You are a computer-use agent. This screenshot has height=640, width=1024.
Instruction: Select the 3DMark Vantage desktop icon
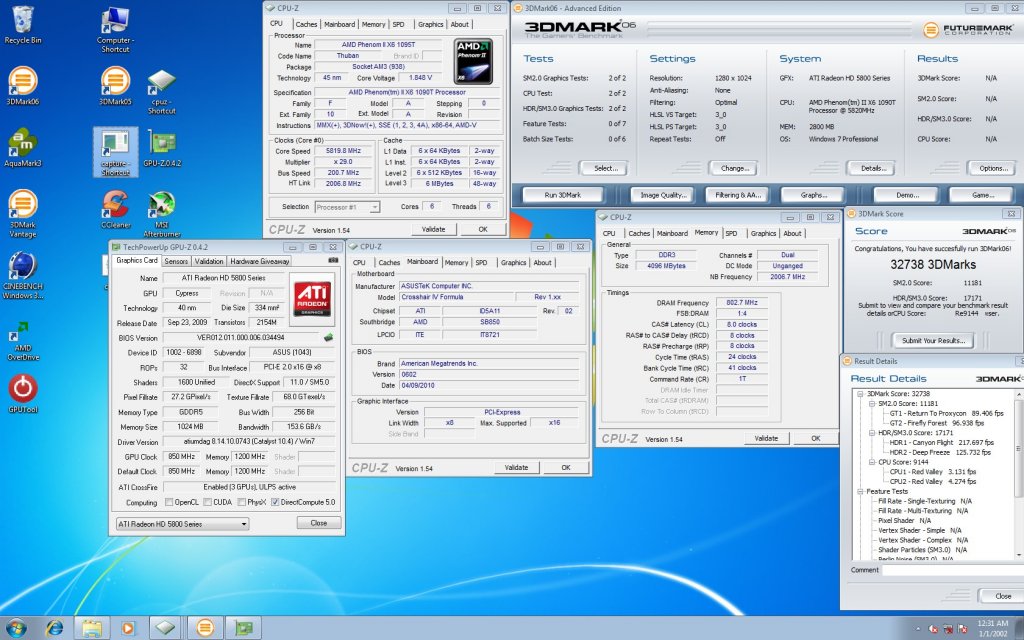click(x=23, y=214)
